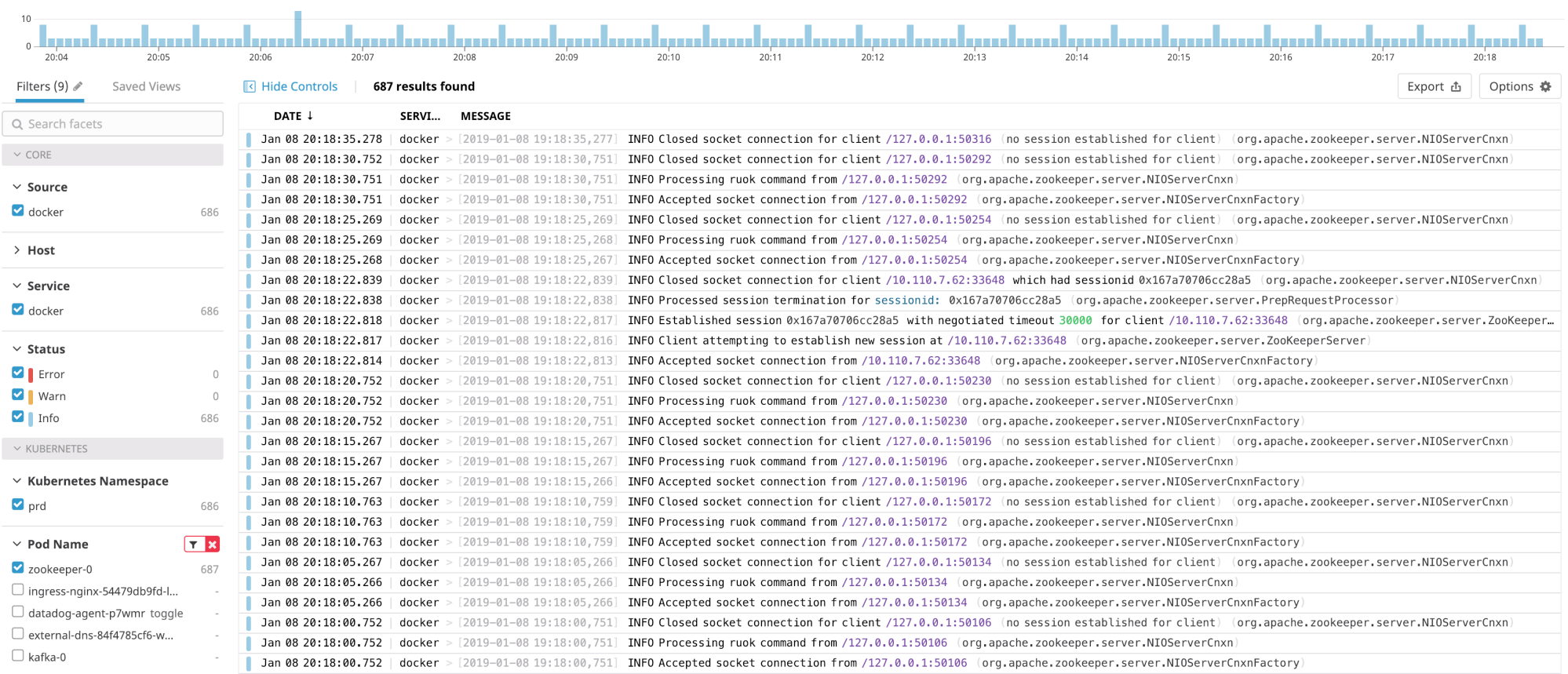
Task: Collapse the CORE facet group
Action: [113, 155]
